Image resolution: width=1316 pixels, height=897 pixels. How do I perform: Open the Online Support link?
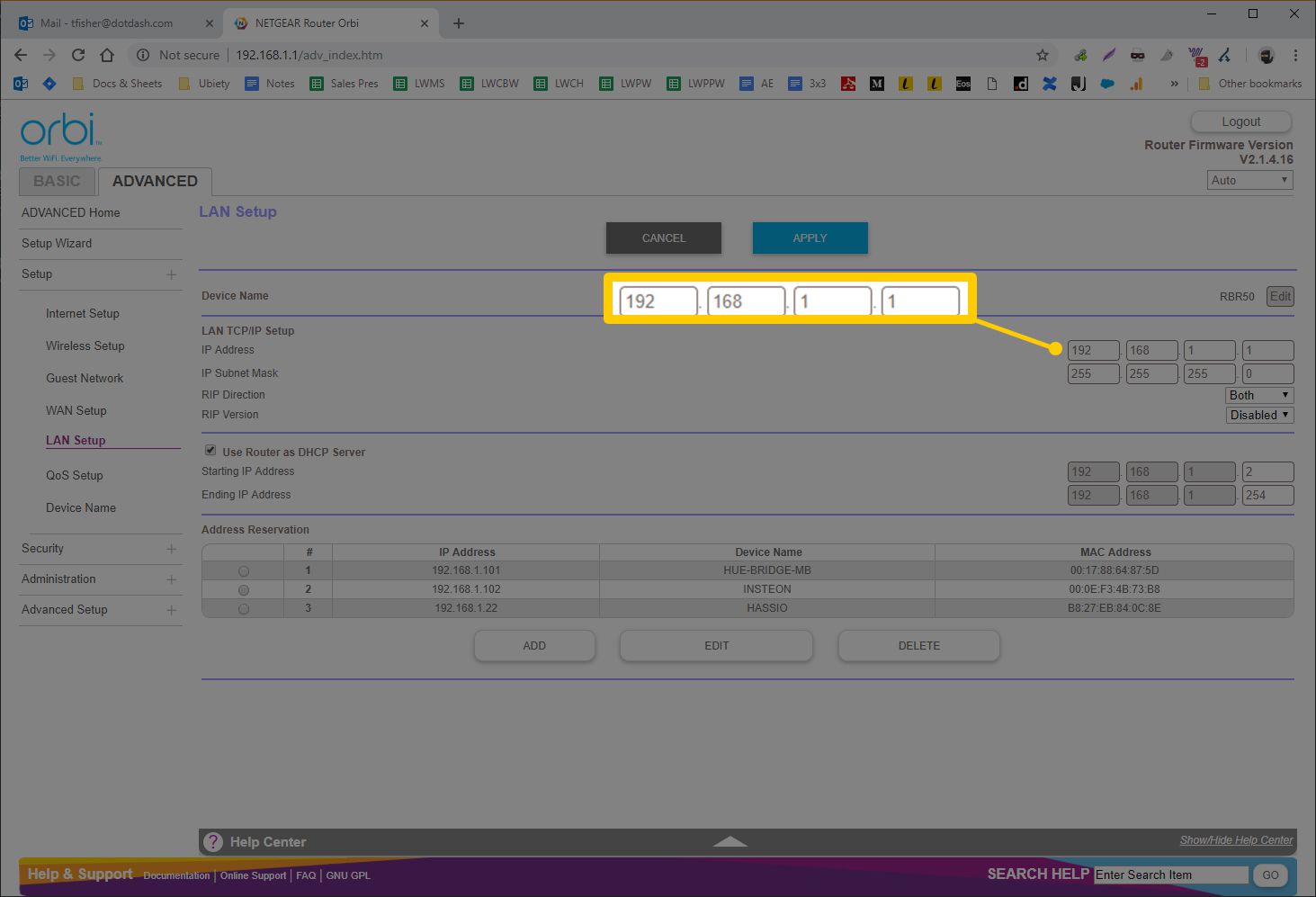[x=254, y=875]
